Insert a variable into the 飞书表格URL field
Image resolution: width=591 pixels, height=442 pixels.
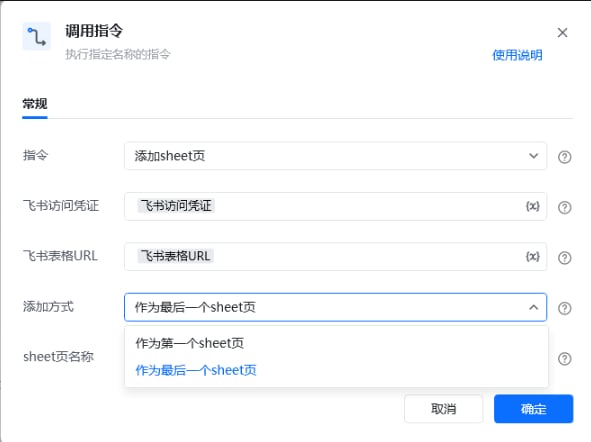[x=533, y=257]
